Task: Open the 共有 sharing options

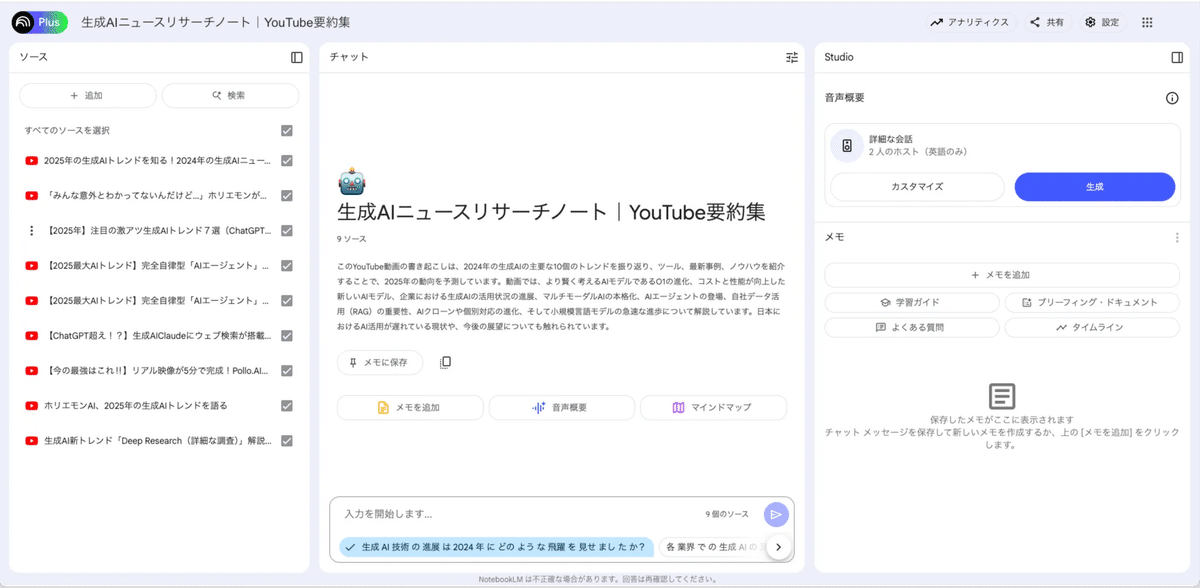Action: point(1046,22)
